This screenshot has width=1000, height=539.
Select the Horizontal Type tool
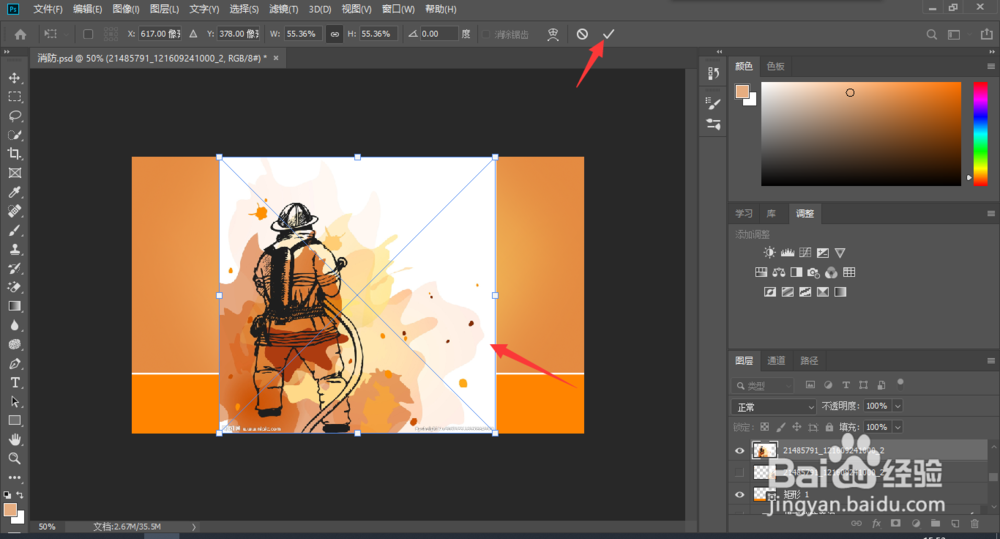coord(15,383)
